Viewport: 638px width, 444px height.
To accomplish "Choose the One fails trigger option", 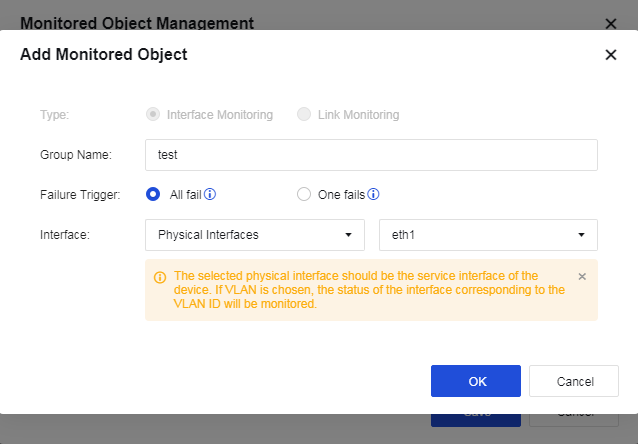I will pyautogui.click(x=304, y=195).
